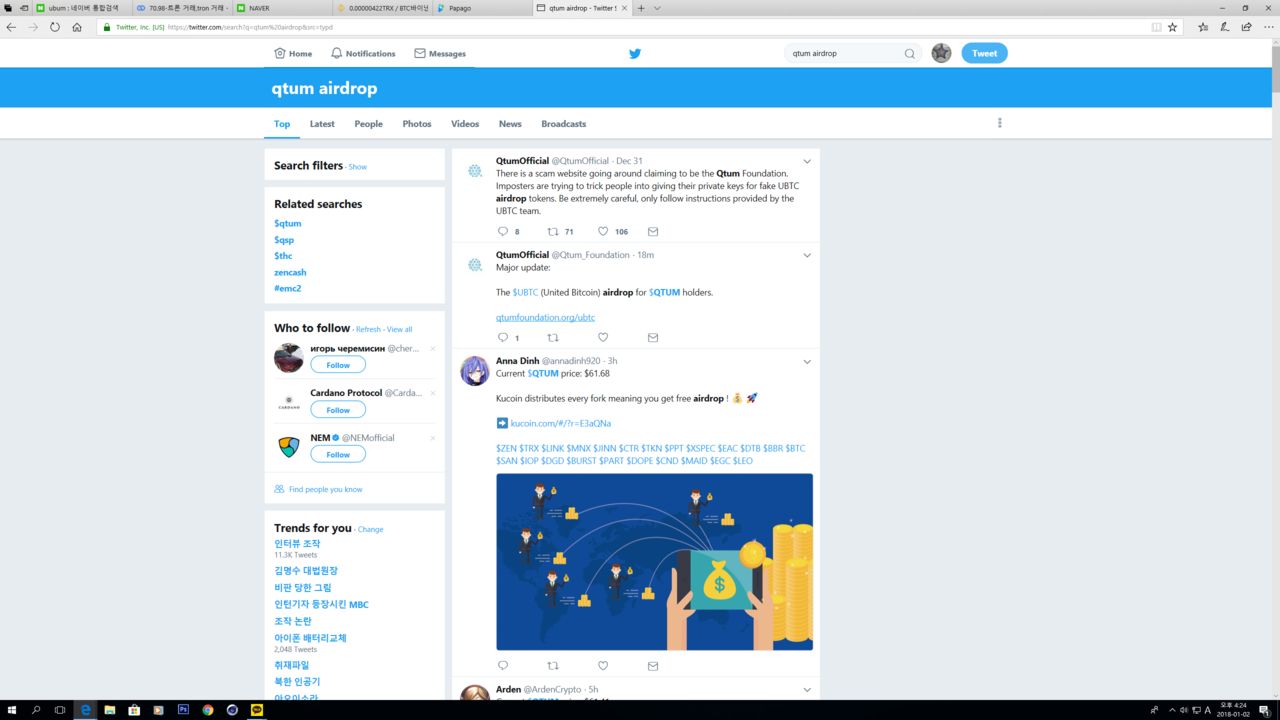
Task: Switch to the Latest tab
Action: [322, 124]
